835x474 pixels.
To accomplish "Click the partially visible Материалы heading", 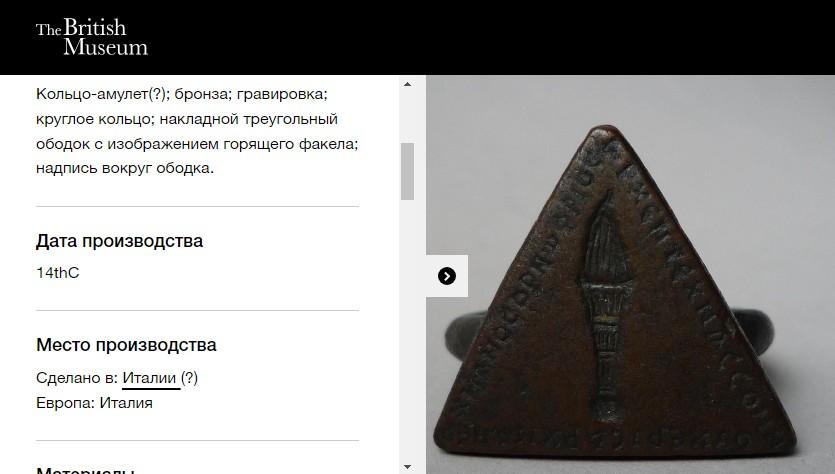I will [x=85, y=470].
